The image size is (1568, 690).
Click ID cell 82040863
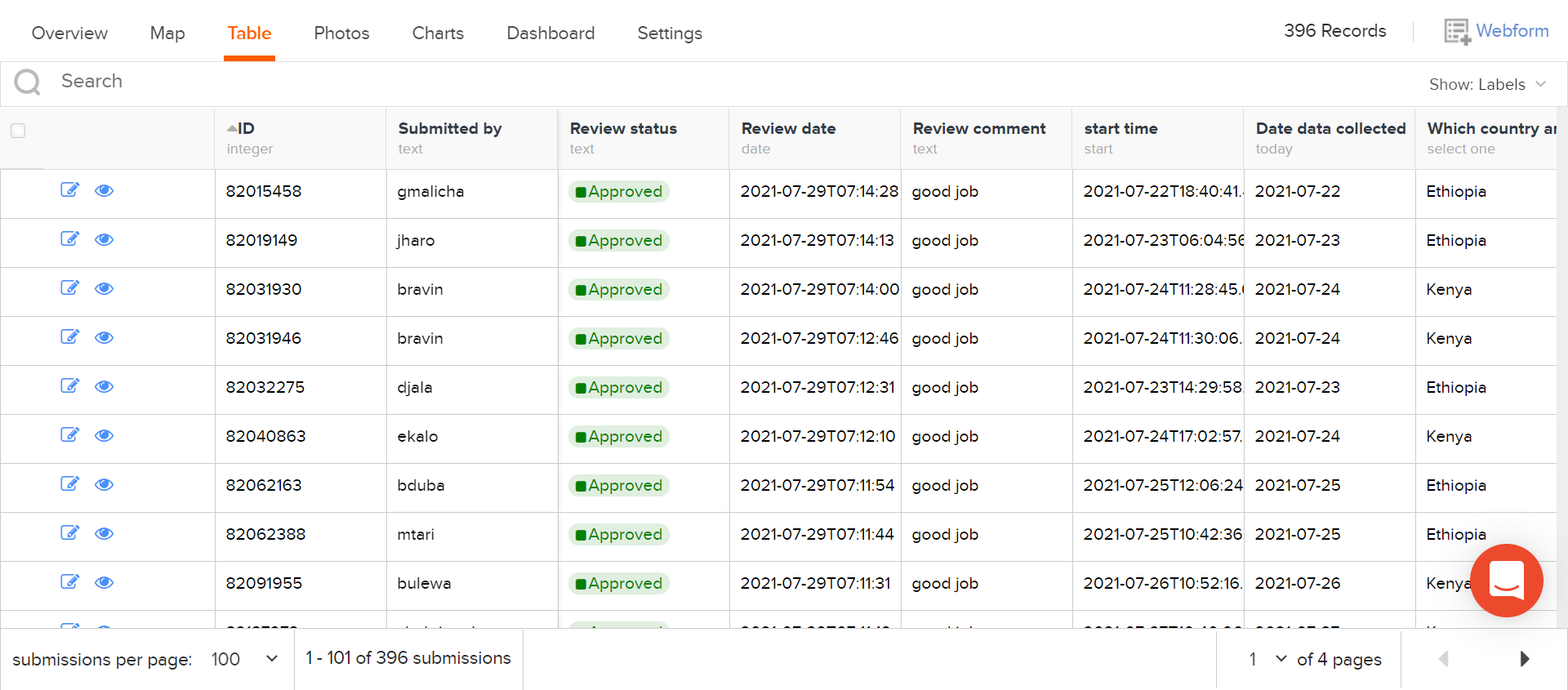[x=265, y=436]
